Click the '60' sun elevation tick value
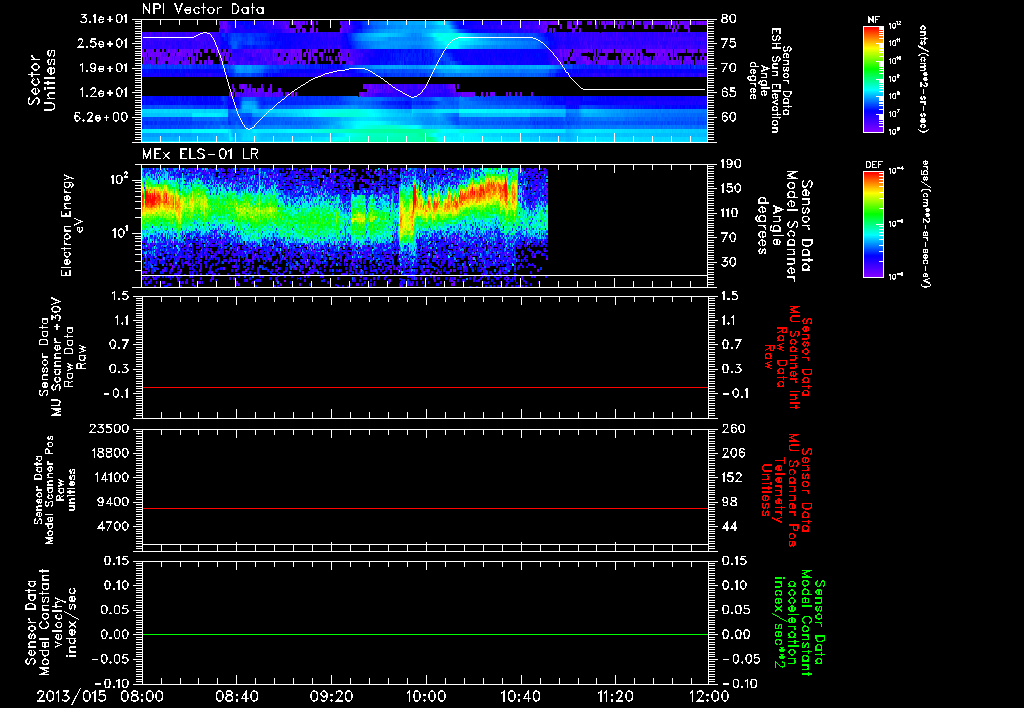The height and width of the screenshot is (708, 1024). coord(728,117)
